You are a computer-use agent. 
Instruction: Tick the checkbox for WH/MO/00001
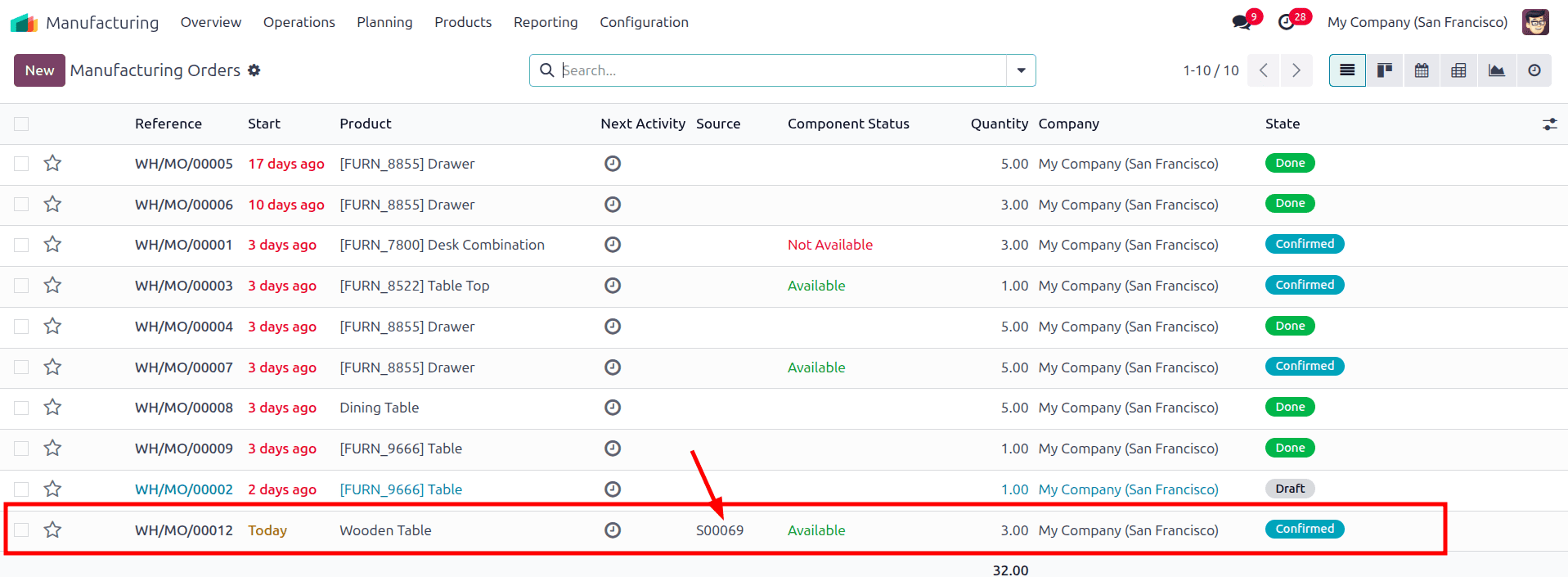pos(21,245)
